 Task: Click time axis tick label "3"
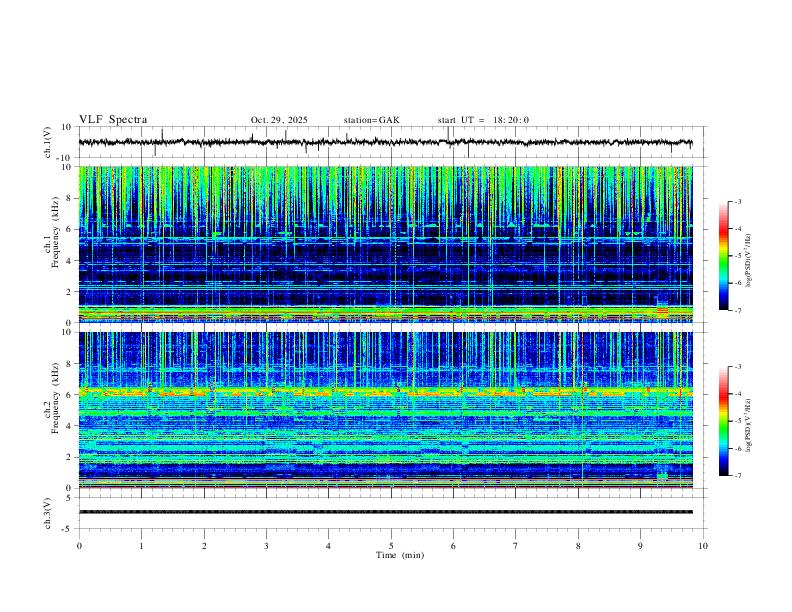[266, 546]
